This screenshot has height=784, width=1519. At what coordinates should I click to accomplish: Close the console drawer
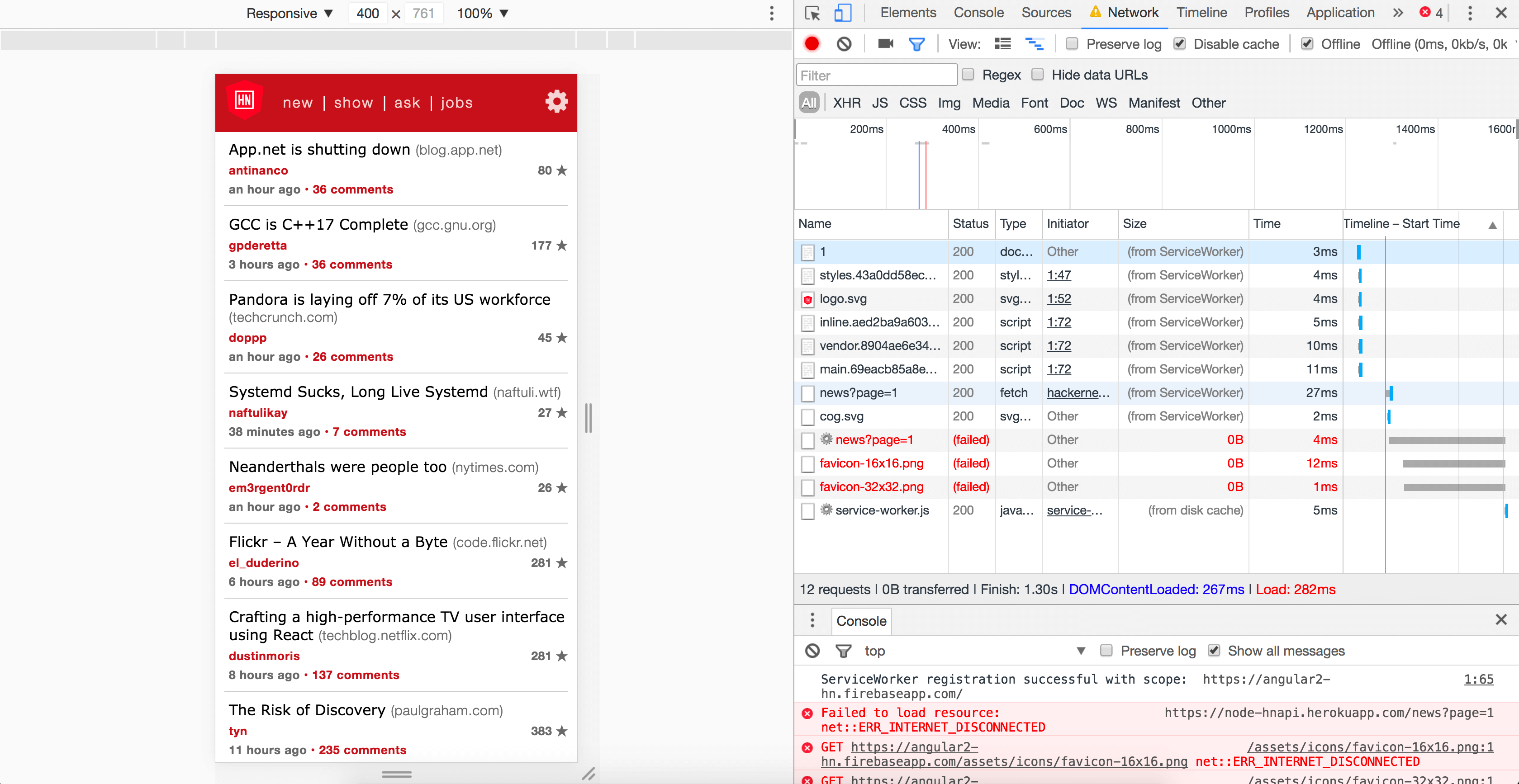(1501, 619)
